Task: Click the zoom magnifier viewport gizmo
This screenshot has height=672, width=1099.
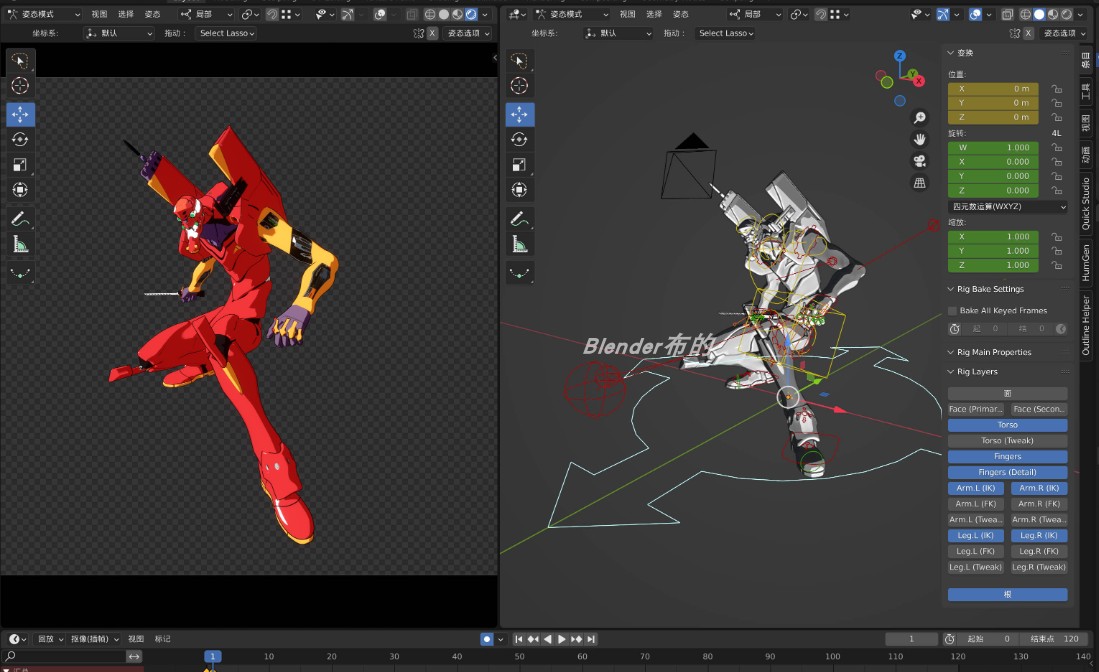Action: (x=920, y=118)
